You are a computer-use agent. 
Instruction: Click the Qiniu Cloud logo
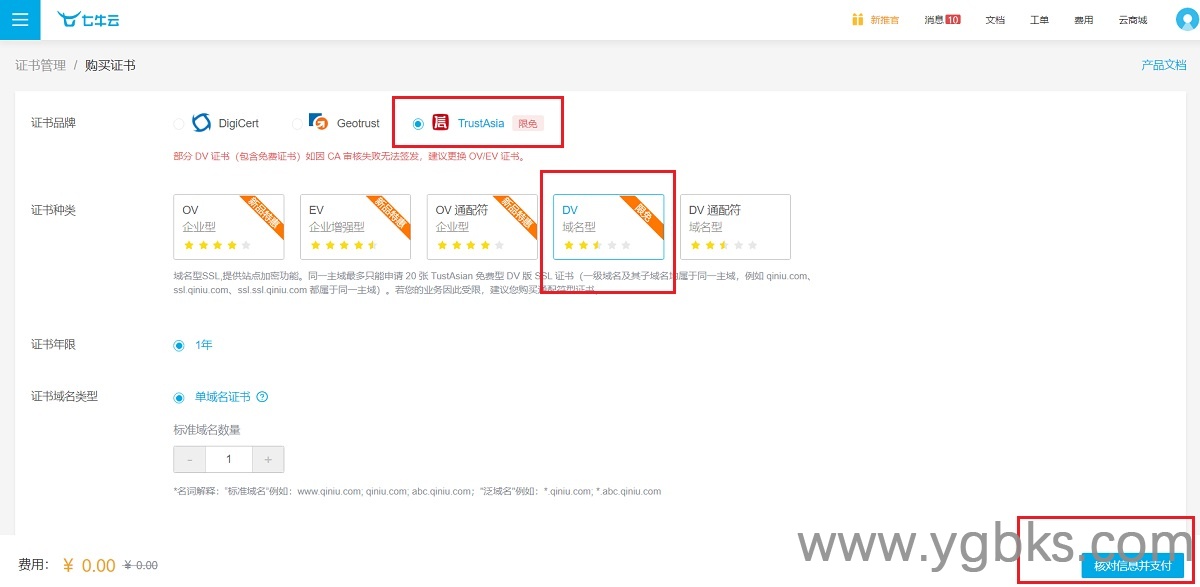(x=88, y=19)
